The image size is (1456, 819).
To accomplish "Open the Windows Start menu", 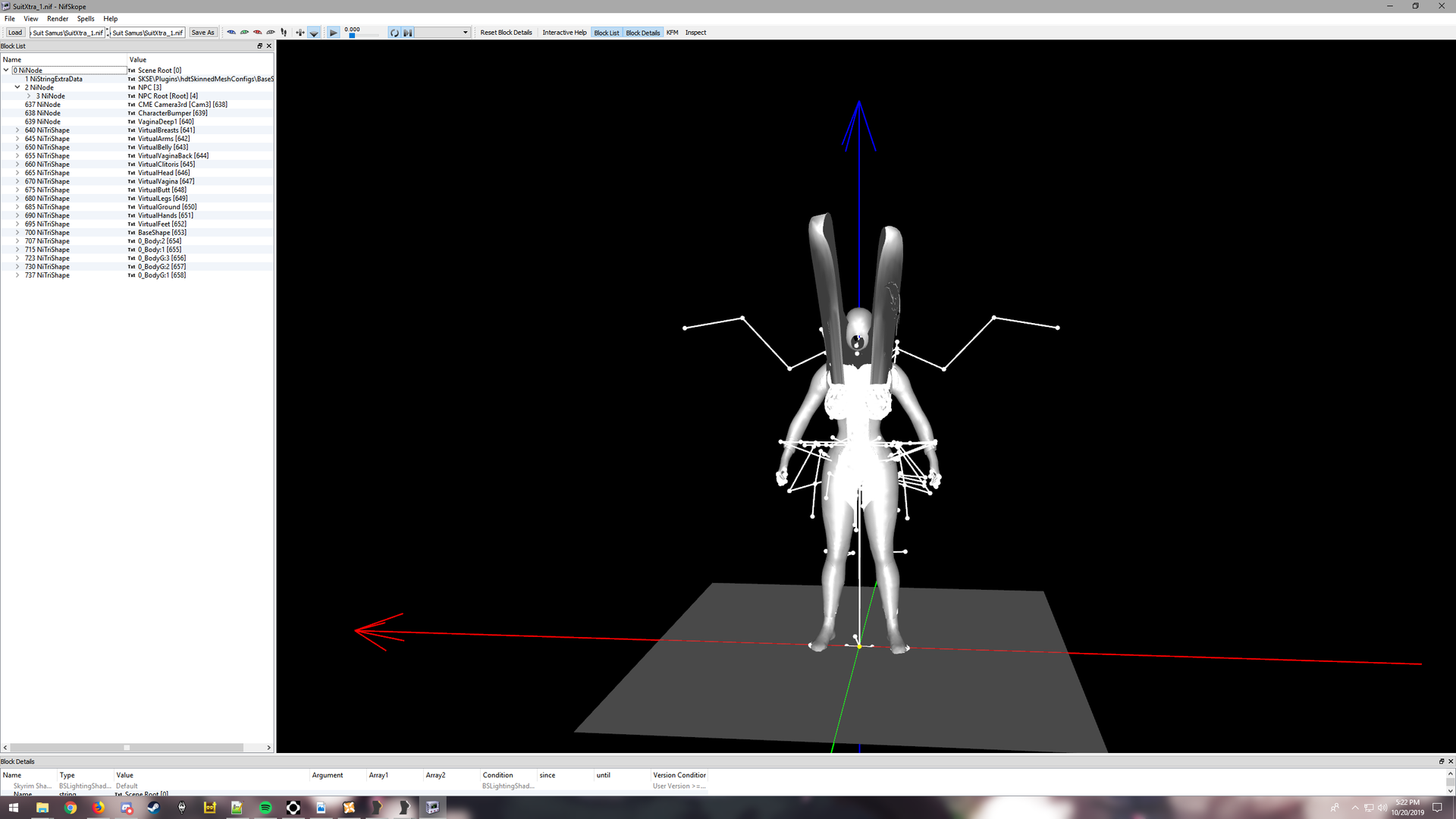I will pos(14,808).
